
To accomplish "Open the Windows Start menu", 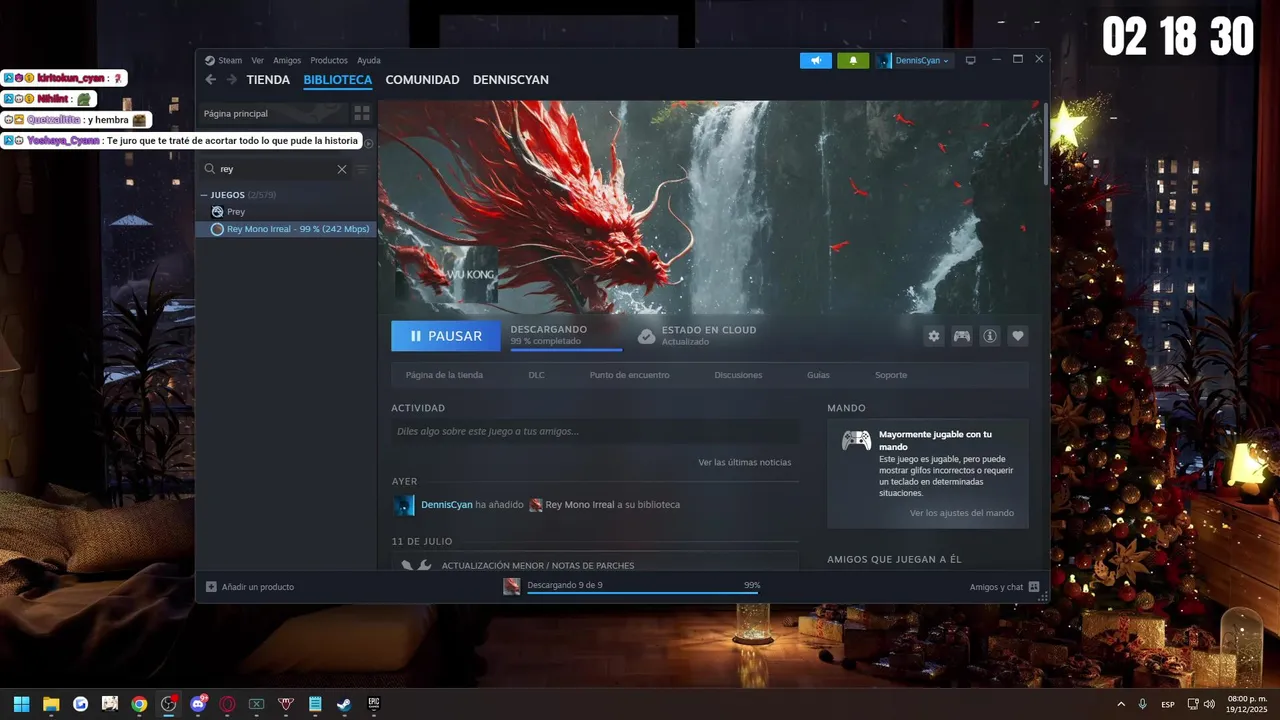I will point(22,704).
